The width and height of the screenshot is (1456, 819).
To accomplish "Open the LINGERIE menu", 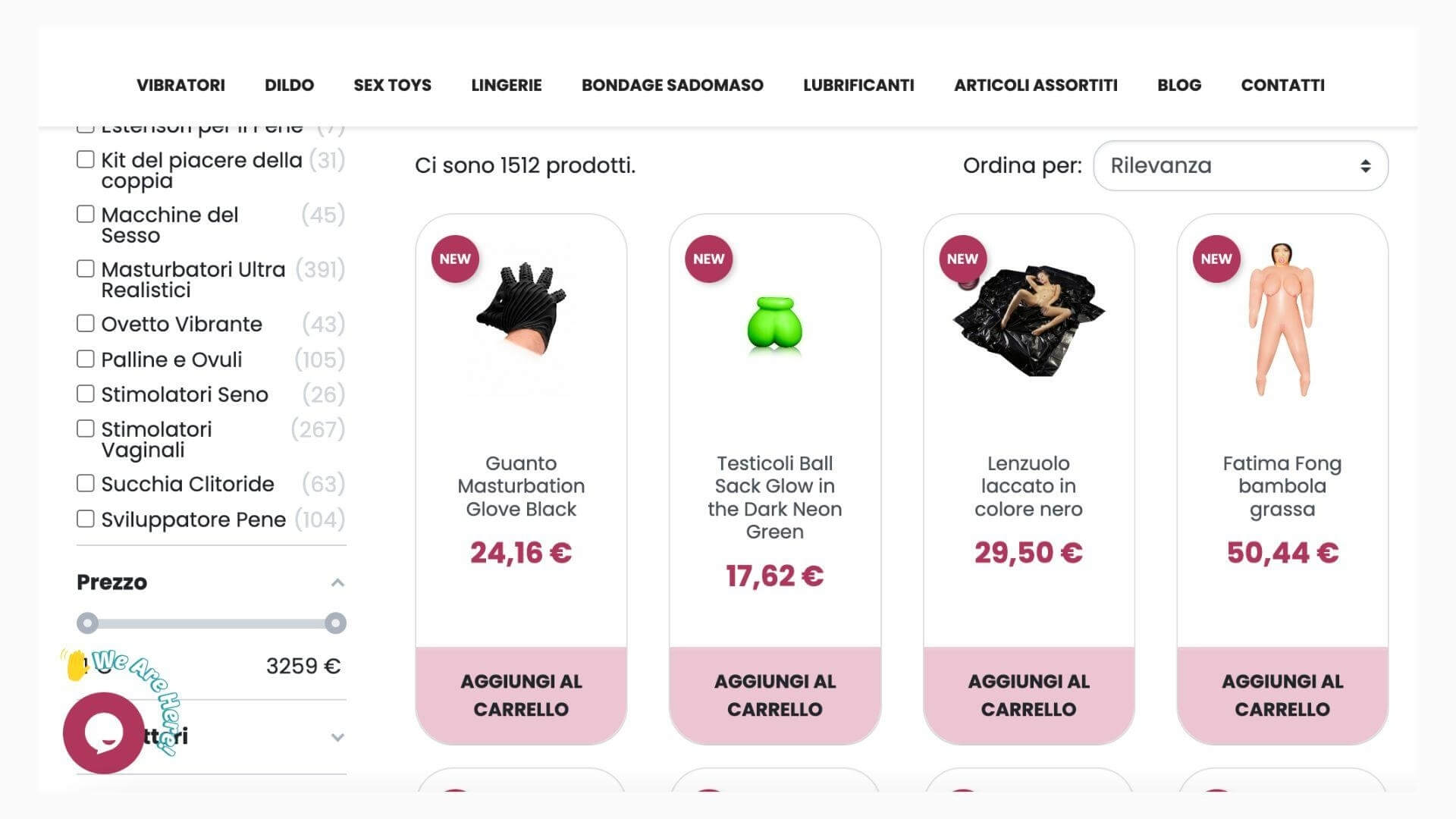I will (507, 85).
